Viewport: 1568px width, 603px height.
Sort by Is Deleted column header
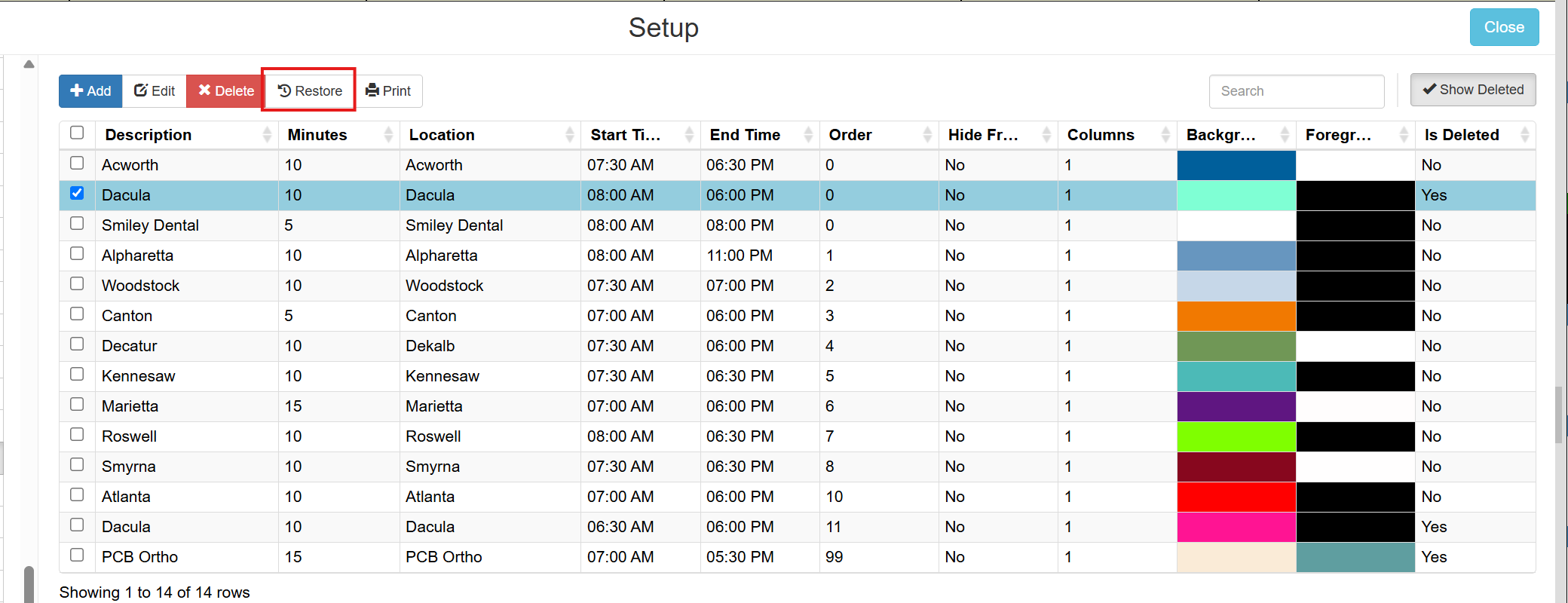1475,135
